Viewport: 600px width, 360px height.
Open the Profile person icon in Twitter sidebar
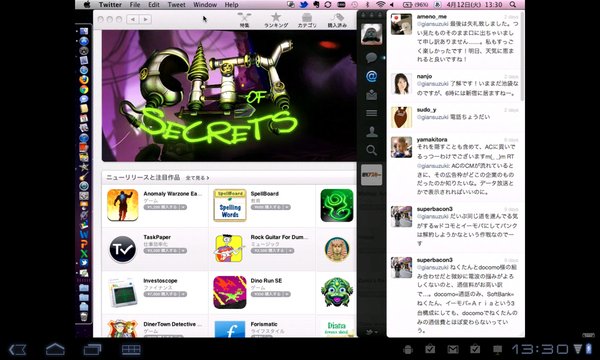tap(371, 132)
